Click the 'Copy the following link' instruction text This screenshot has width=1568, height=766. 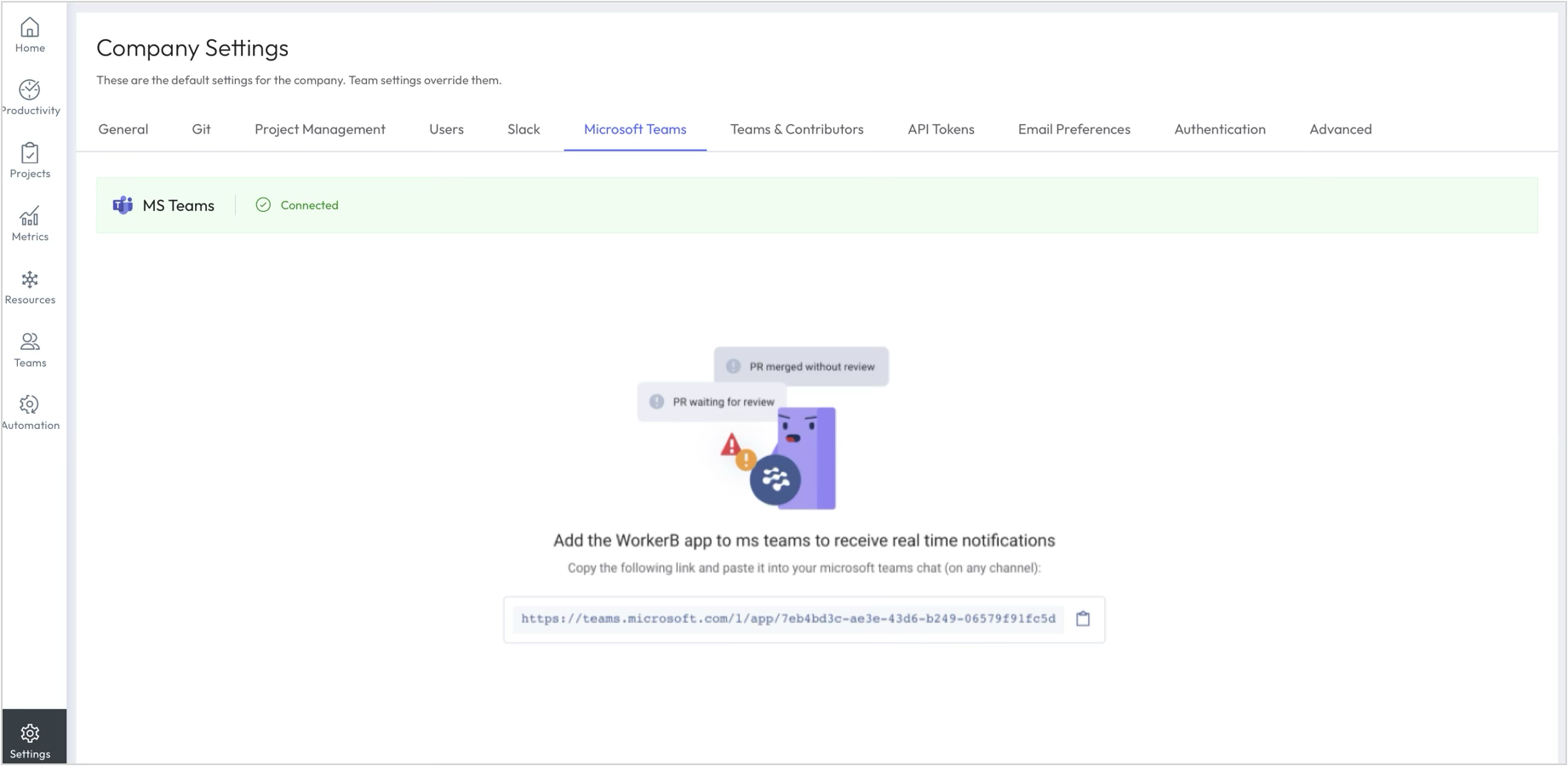(x=804, y=568)
